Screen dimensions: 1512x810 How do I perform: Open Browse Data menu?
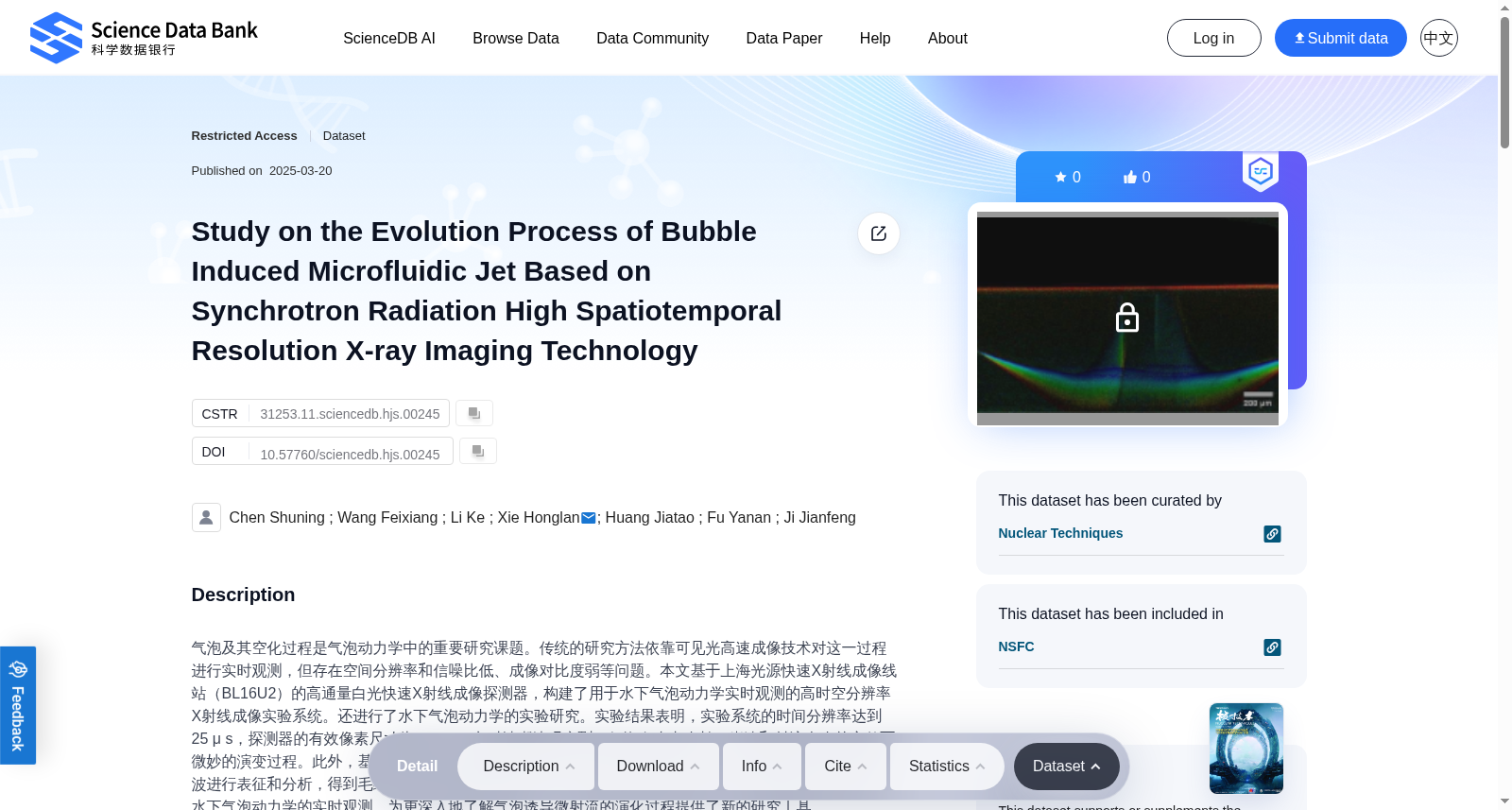[516, 38]
